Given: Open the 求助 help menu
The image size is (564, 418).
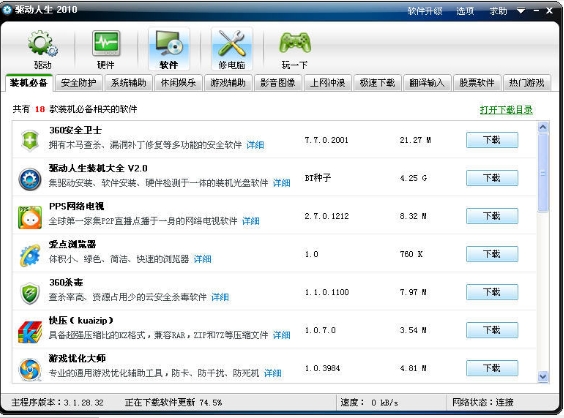Looking at the screenshot, I should [x=498, y=11].
